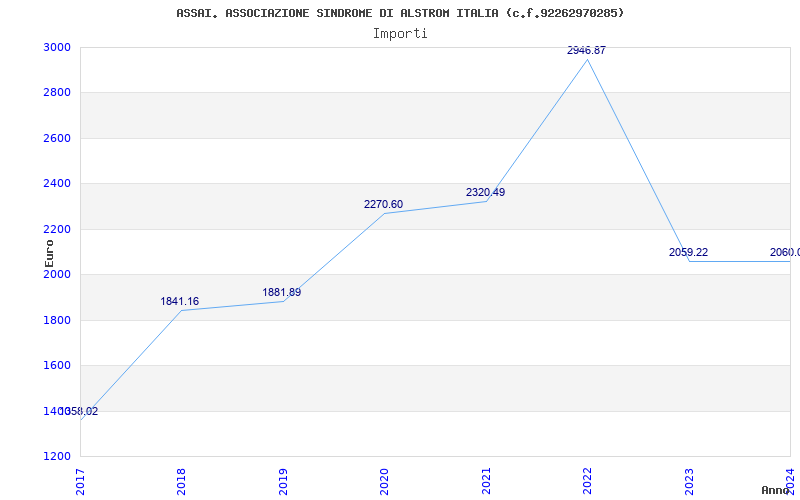Select the 1881.89 data label
The image size is (800, 500).
pos(282,293)
